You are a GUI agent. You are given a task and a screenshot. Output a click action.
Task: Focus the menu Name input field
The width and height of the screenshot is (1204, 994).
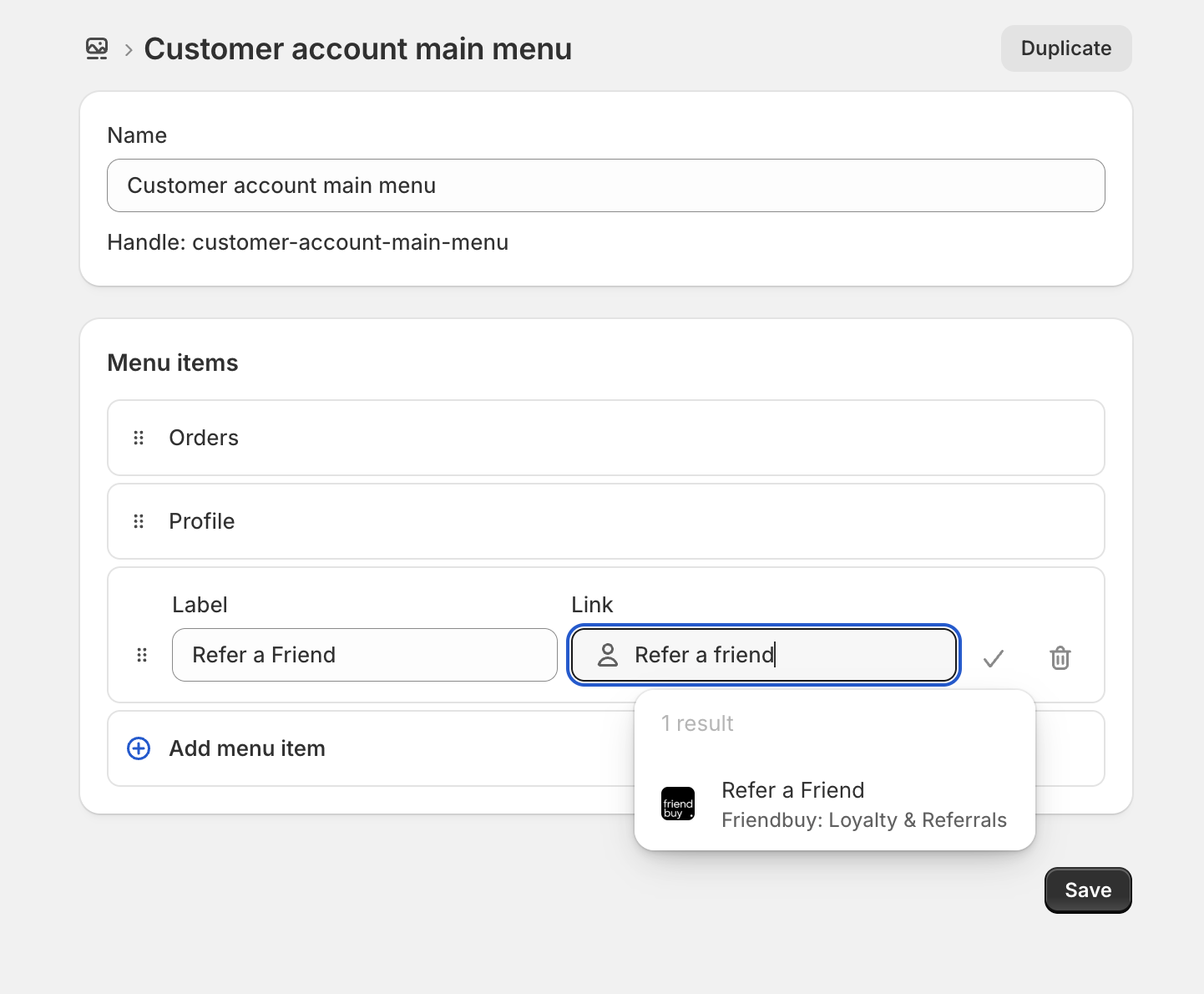point(606,185)
